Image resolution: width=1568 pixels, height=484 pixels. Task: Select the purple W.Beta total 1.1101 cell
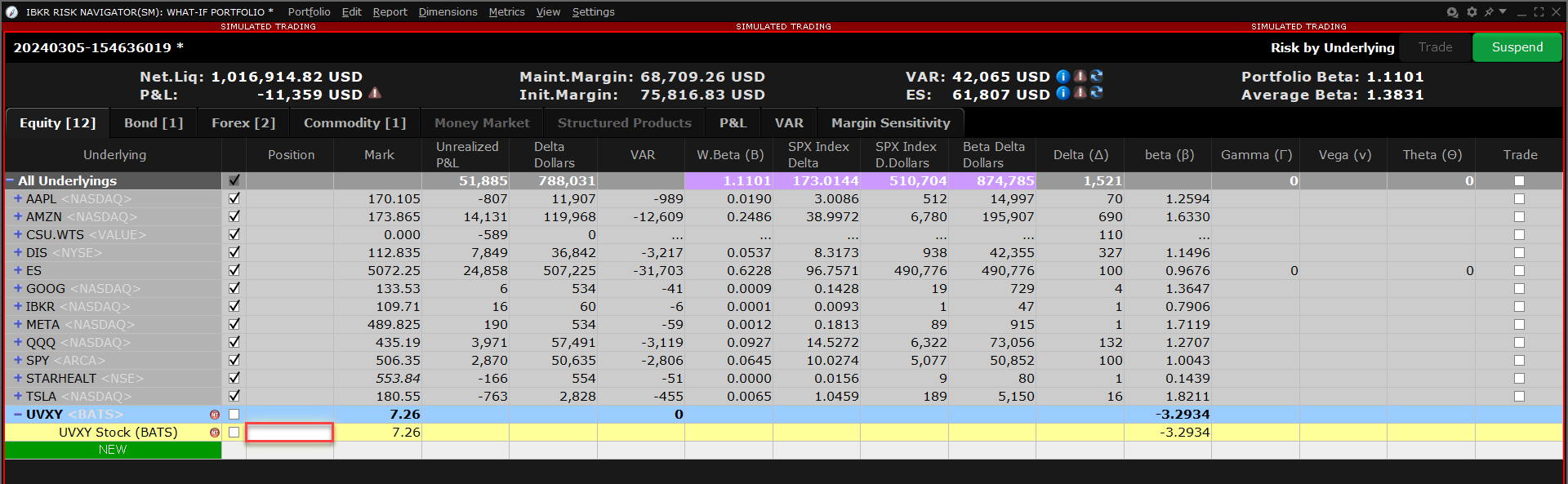click(x=729, y=180)
